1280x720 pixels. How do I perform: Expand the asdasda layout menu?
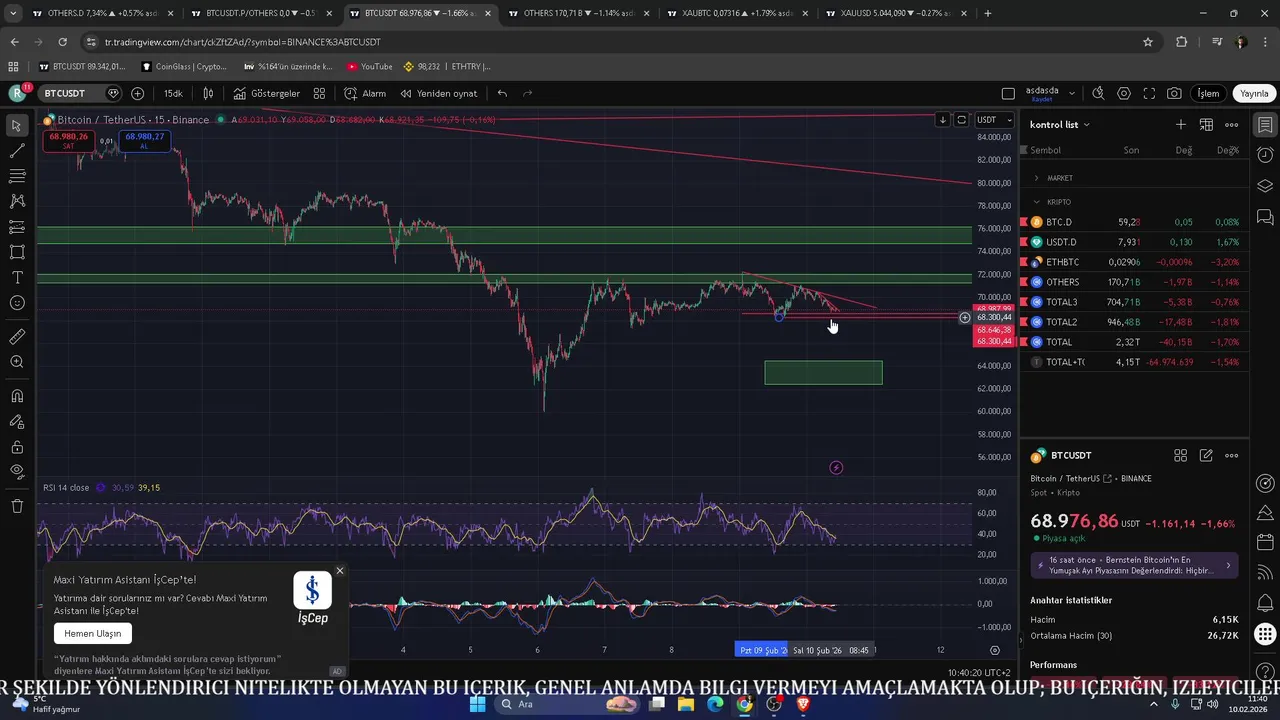(x=1072, y=93)
